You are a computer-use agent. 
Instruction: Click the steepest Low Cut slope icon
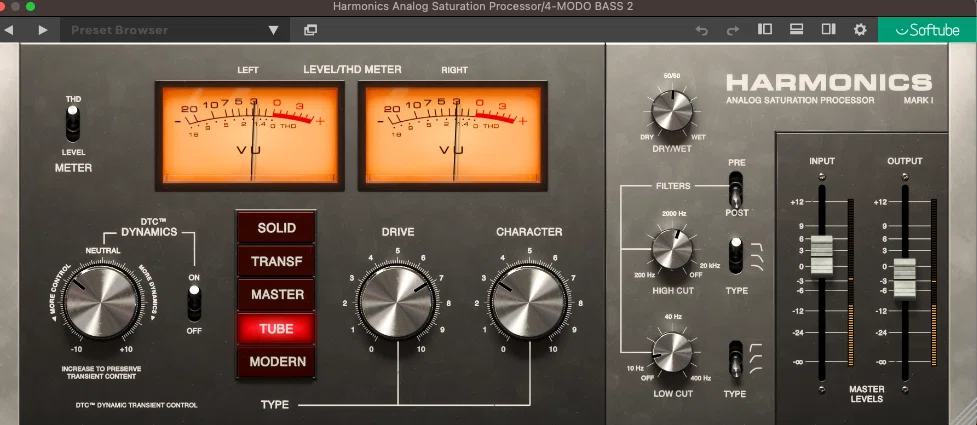(x=755, y=348)
